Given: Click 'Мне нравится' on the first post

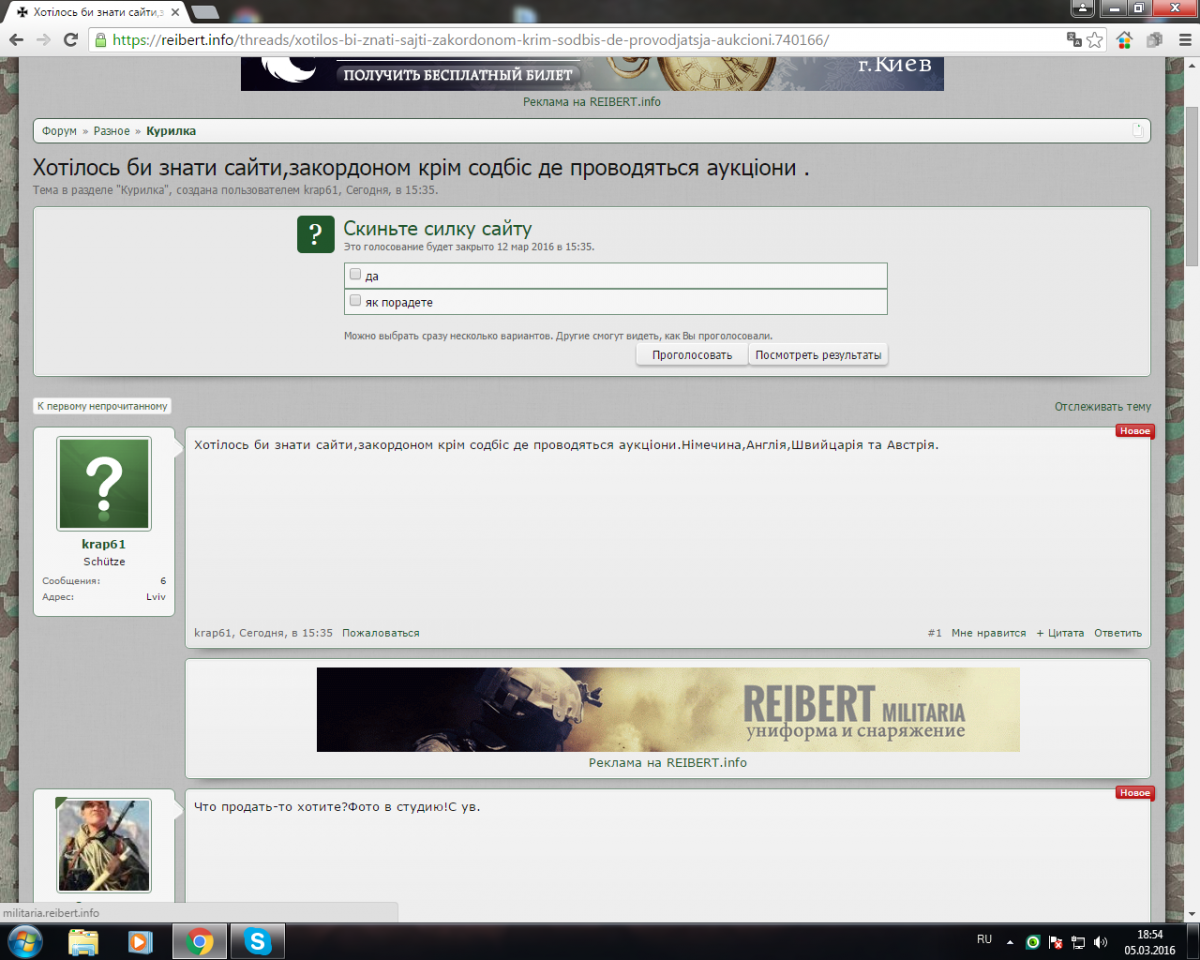Looking at the screenshot, I should point(989,633).
